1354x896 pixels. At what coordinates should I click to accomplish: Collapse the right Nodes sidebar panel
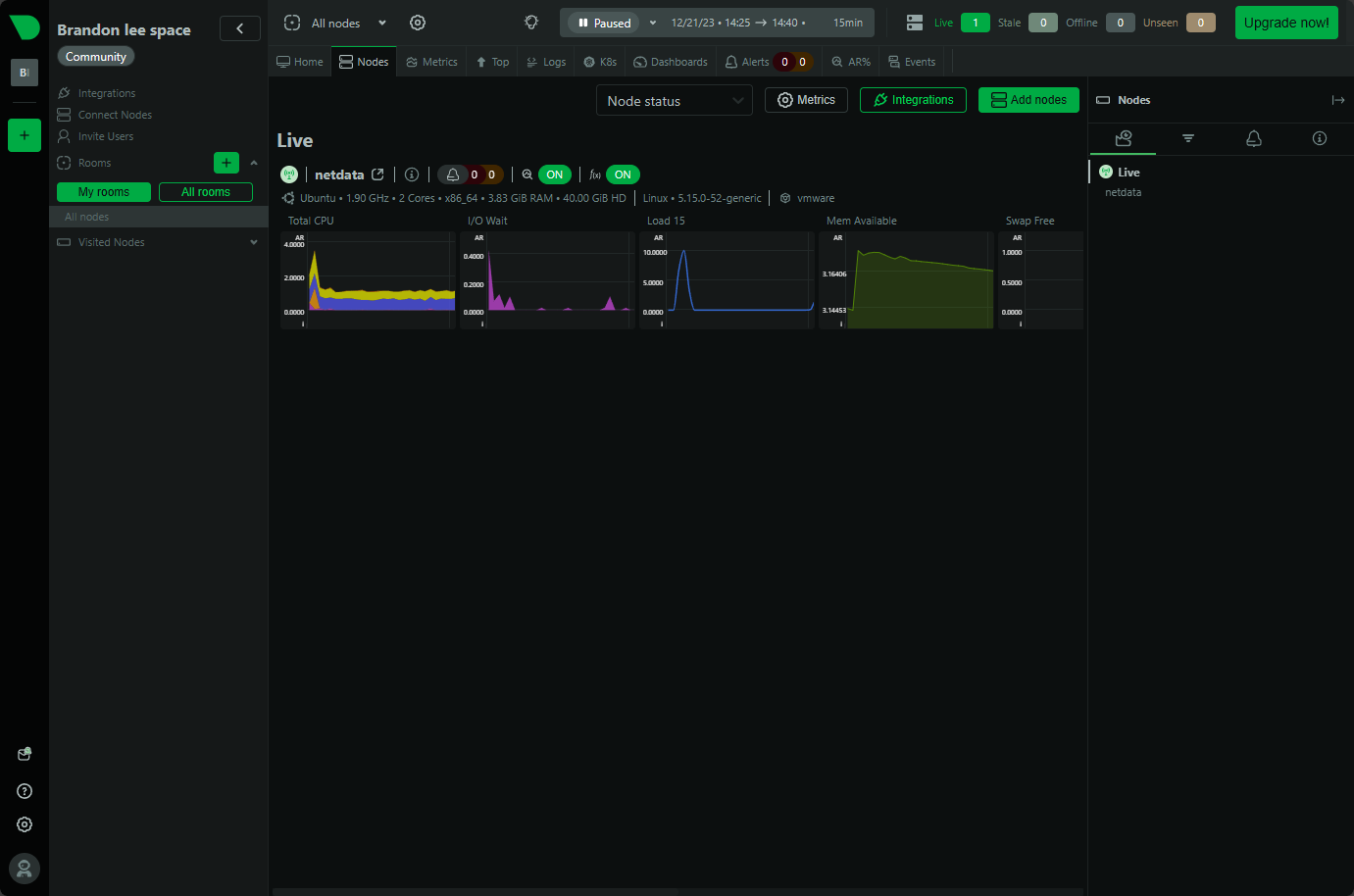point(1337,100)
